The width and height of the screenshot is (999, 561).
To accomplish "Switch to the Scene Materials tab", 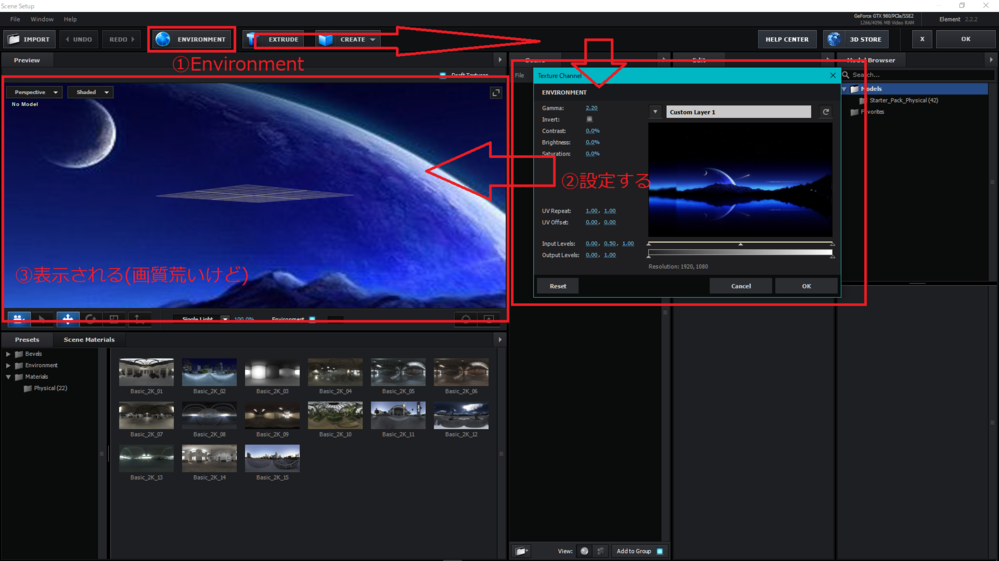I will [89, 340].
